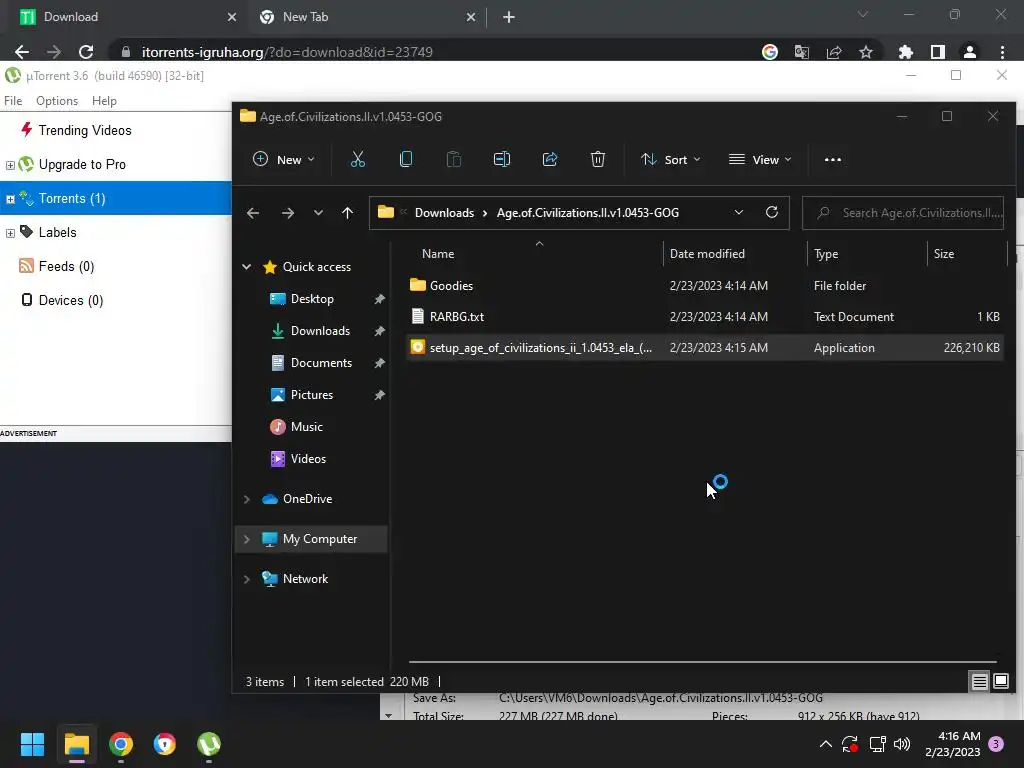Click the Cut scissors icon in Explorer toolbar
The width and height of the screenshot is (1024, 768).
coord(357,159)
